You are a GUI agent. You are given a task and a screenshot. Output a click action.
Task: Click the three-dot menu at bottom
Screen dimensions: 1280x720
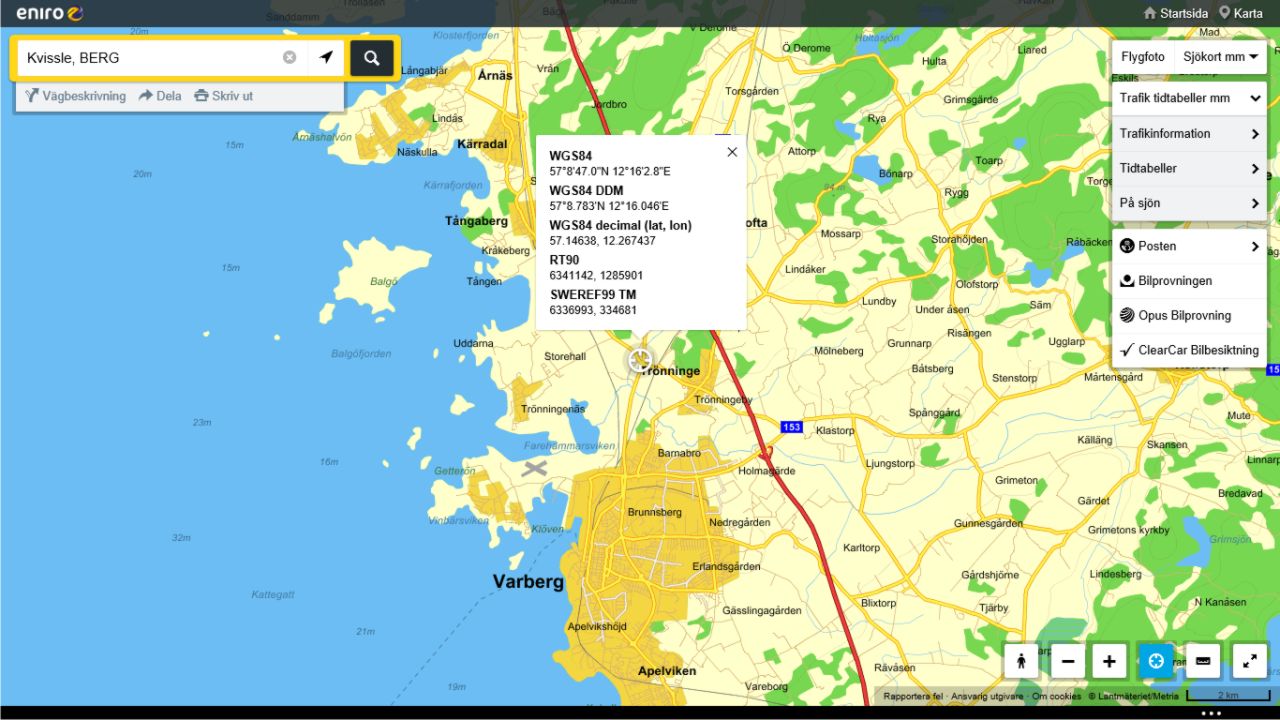[1211, 713]
